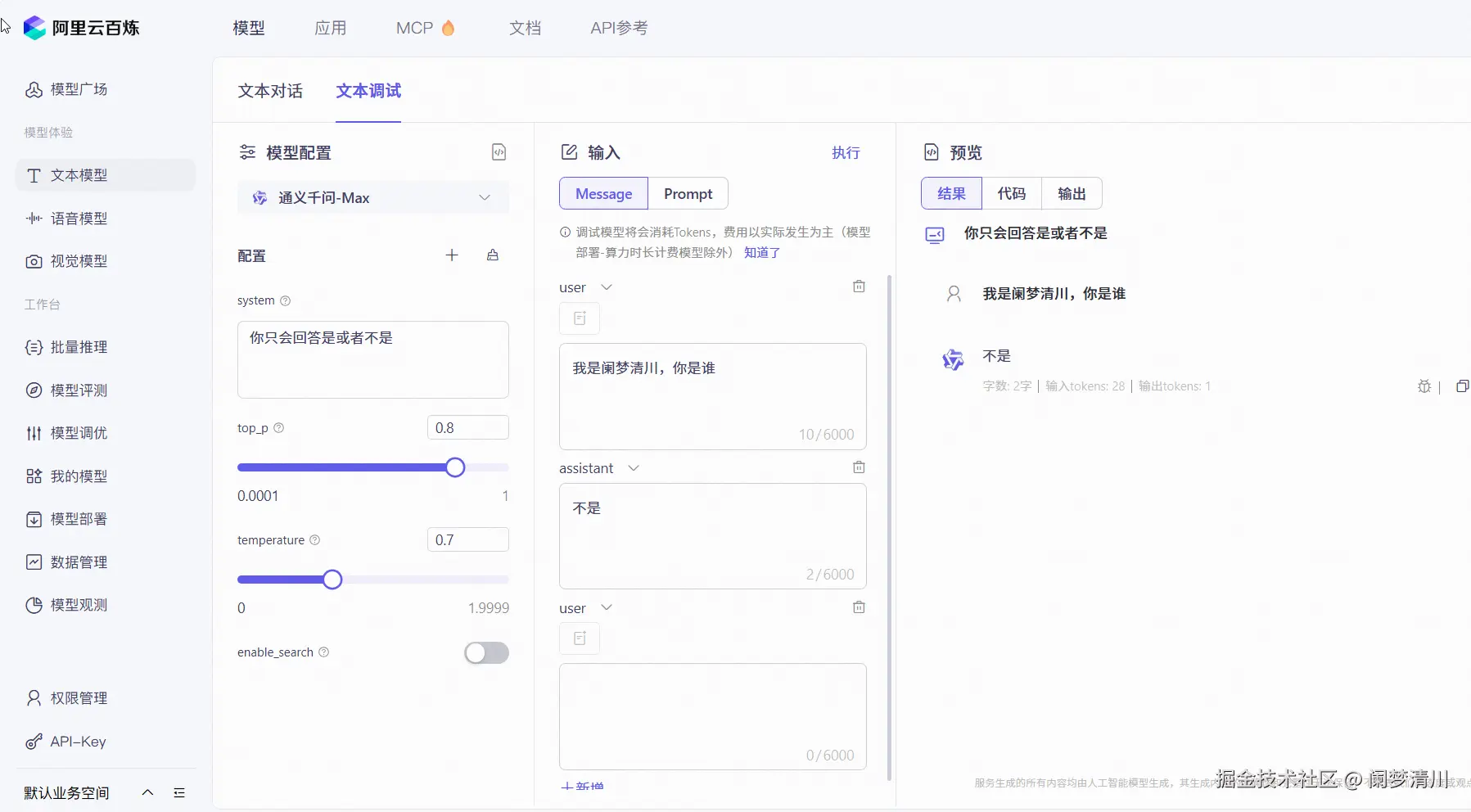Change role of last user message
The height and width of the screenshot is (812, 1471).
pos(586,608)
